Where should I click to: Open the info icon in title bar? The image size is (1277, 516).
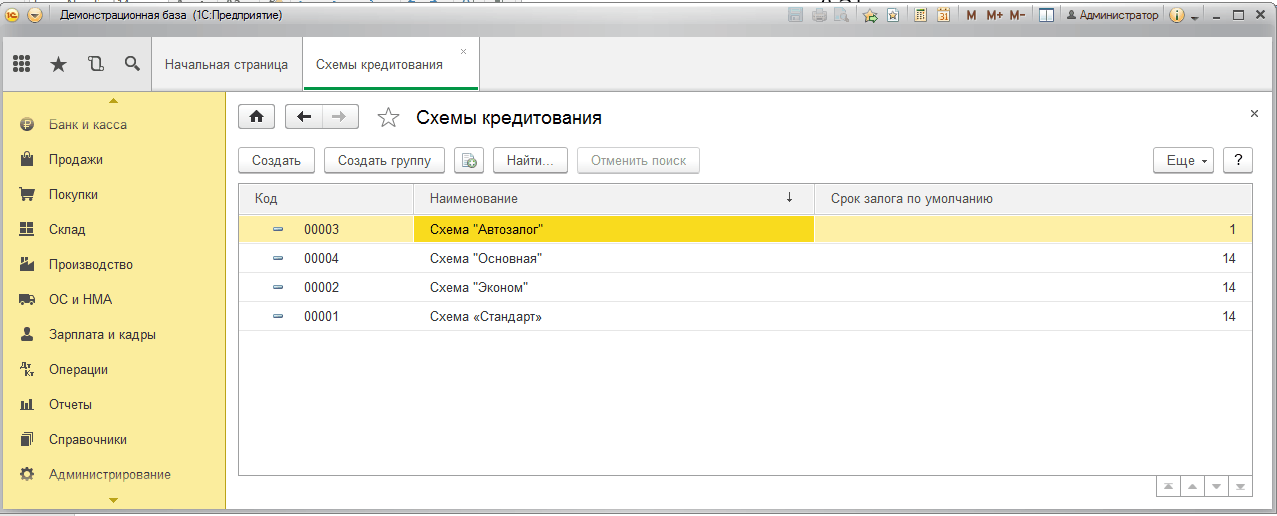[x=1176, y=16]
